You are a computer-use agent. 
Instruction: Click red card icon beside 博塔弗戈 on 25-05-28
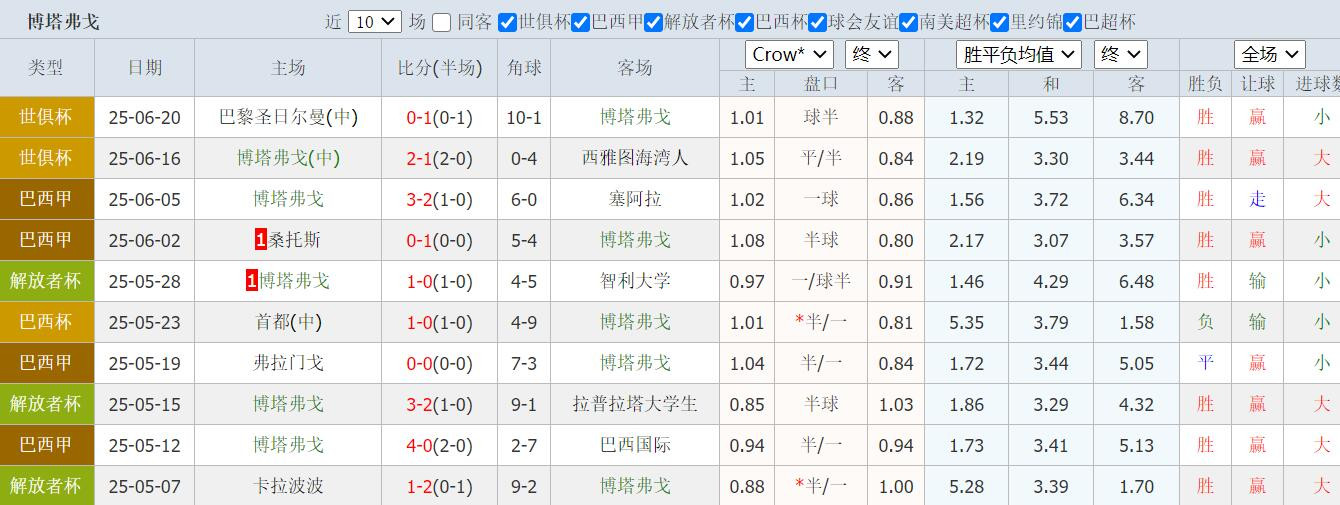point(252,281)
